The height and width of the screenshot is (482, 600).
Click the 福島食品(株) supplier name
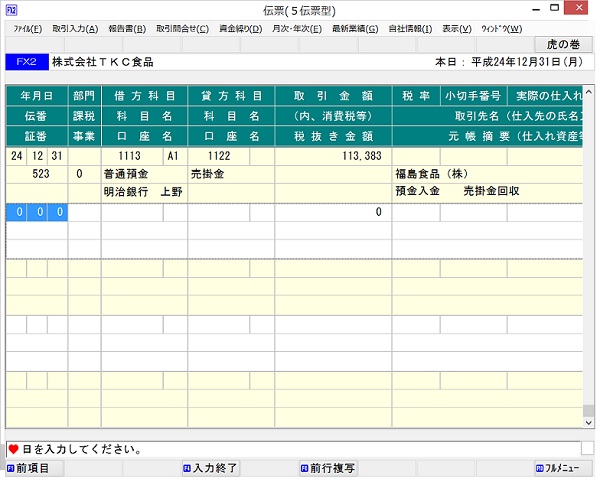pos(432,174)
